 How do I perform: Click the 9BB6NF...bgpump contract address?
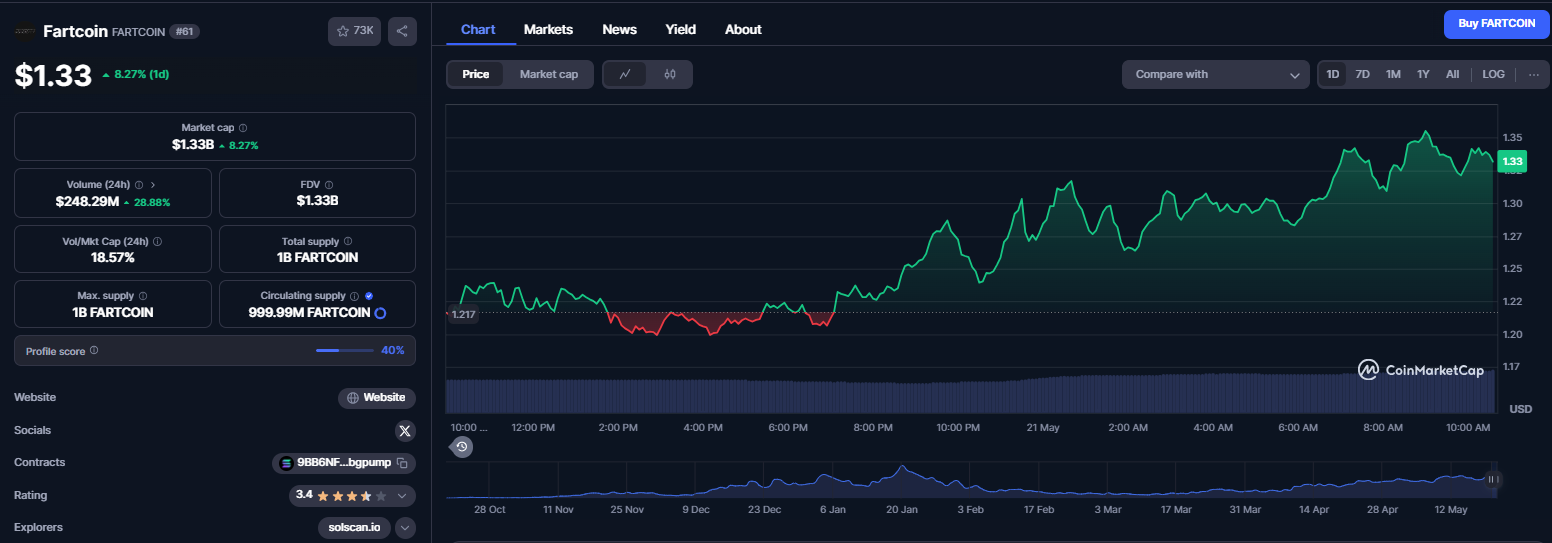[343, 463]
